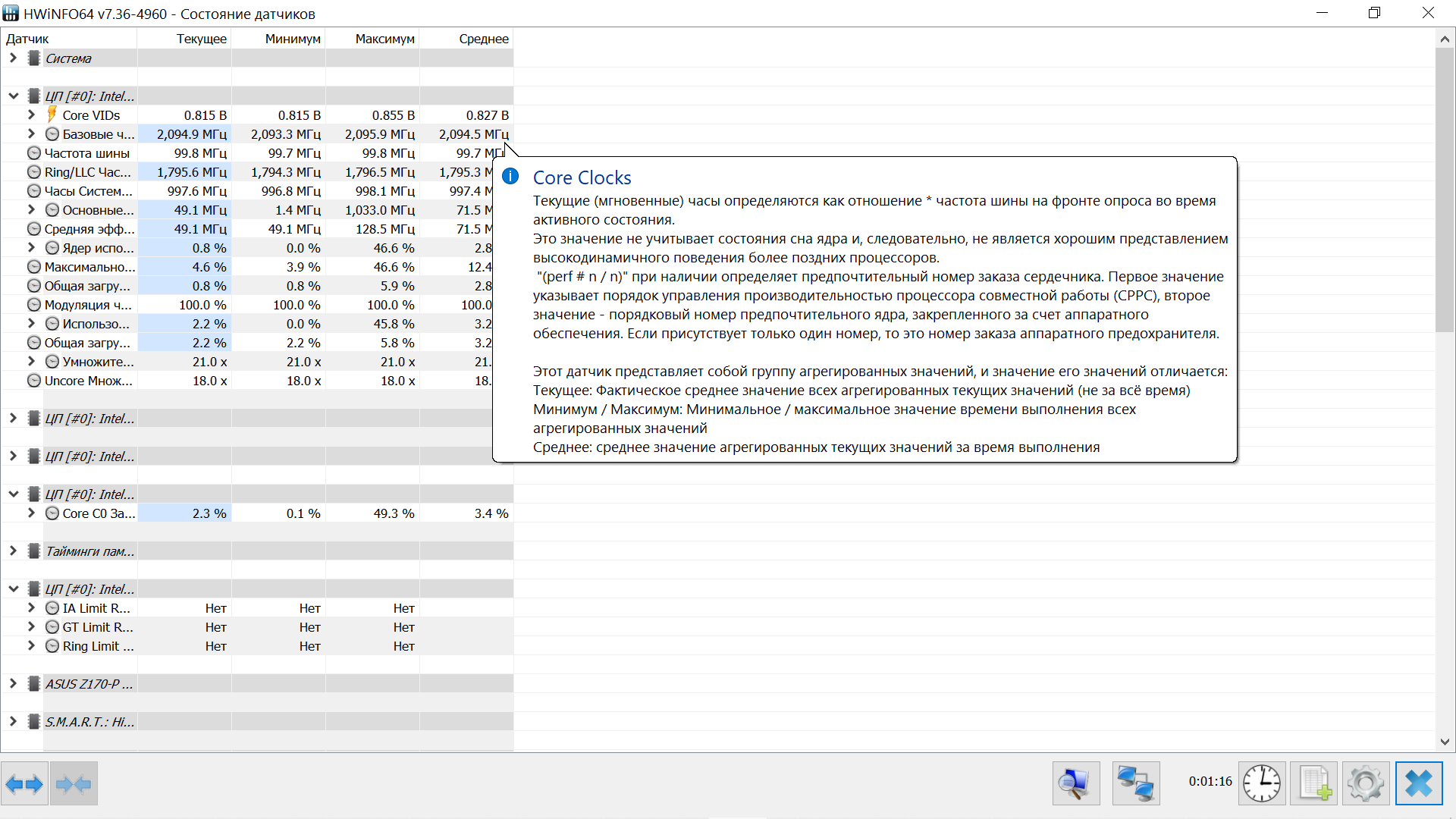
Task: Open the remote network monitors icon
Action: tap(1135, 783)
